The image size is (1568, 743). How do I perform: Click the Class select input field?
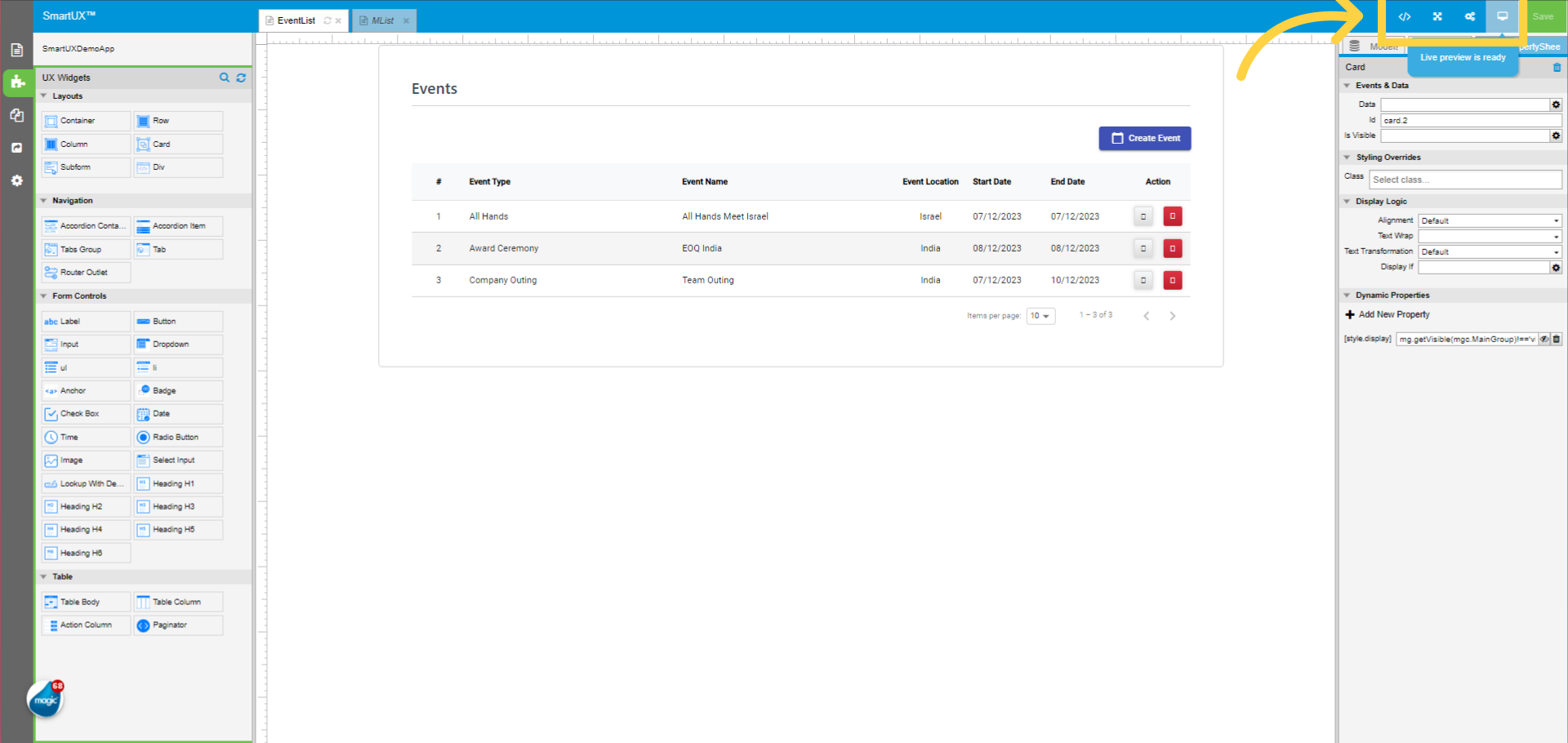1465,180
